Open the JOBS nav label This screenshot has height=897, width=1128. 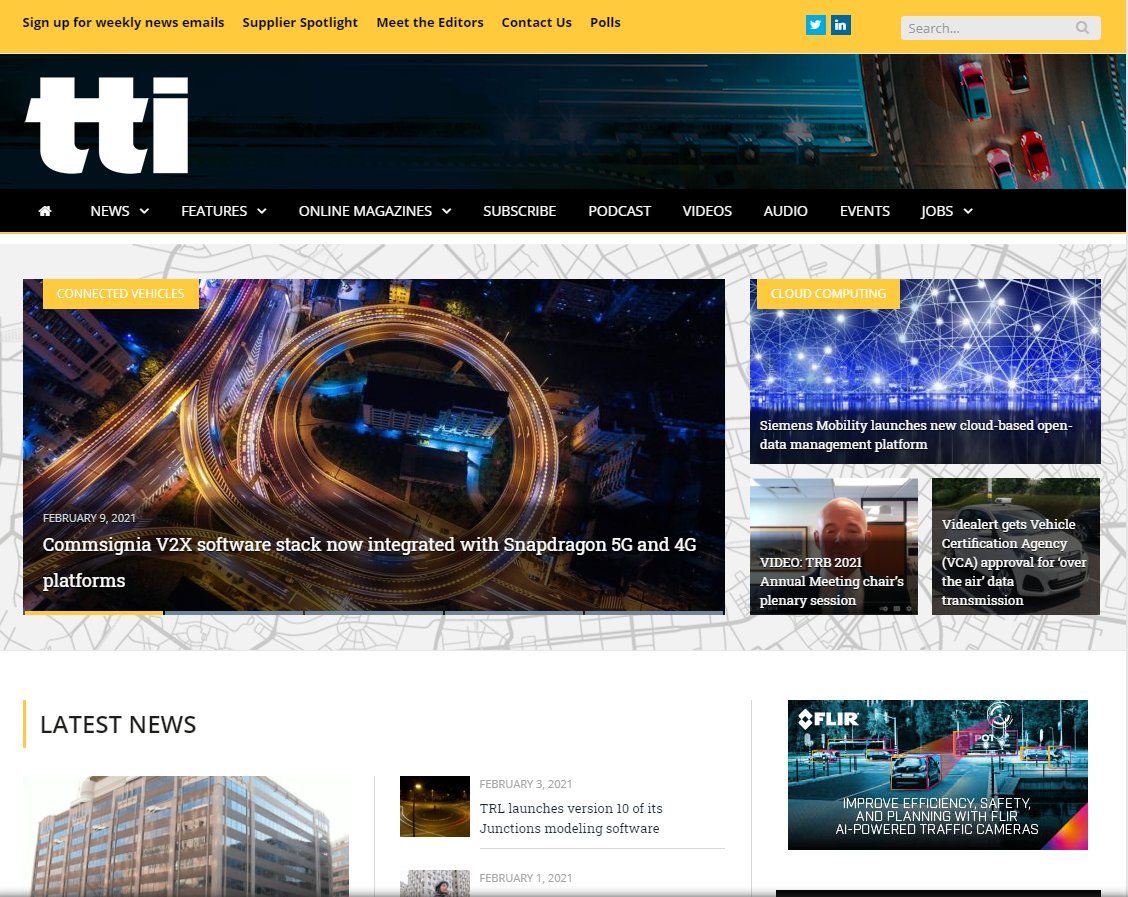(x=937, y=211)
